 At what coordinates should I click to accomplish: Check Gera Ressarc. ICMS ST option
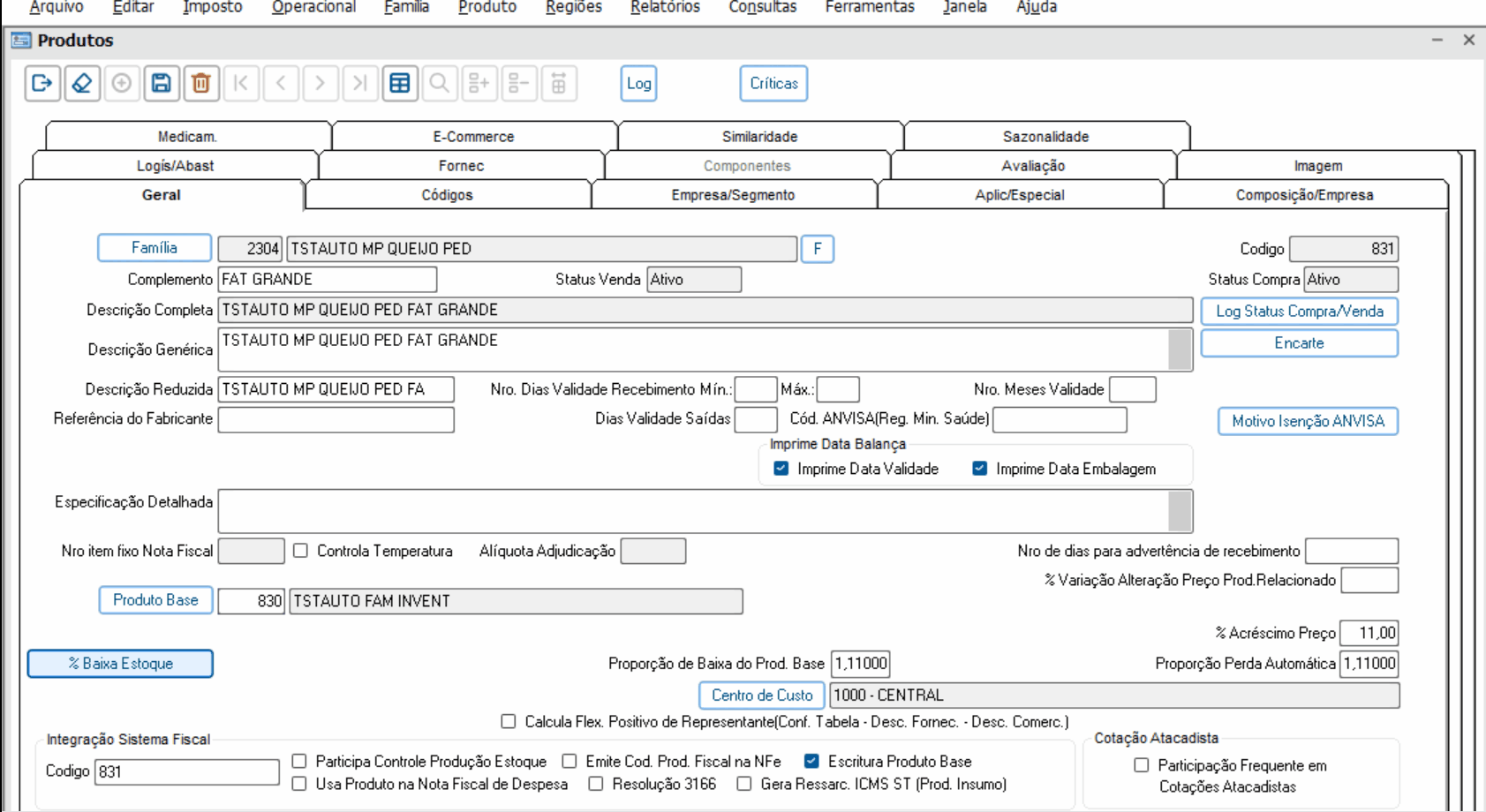[x=744, y=784]
